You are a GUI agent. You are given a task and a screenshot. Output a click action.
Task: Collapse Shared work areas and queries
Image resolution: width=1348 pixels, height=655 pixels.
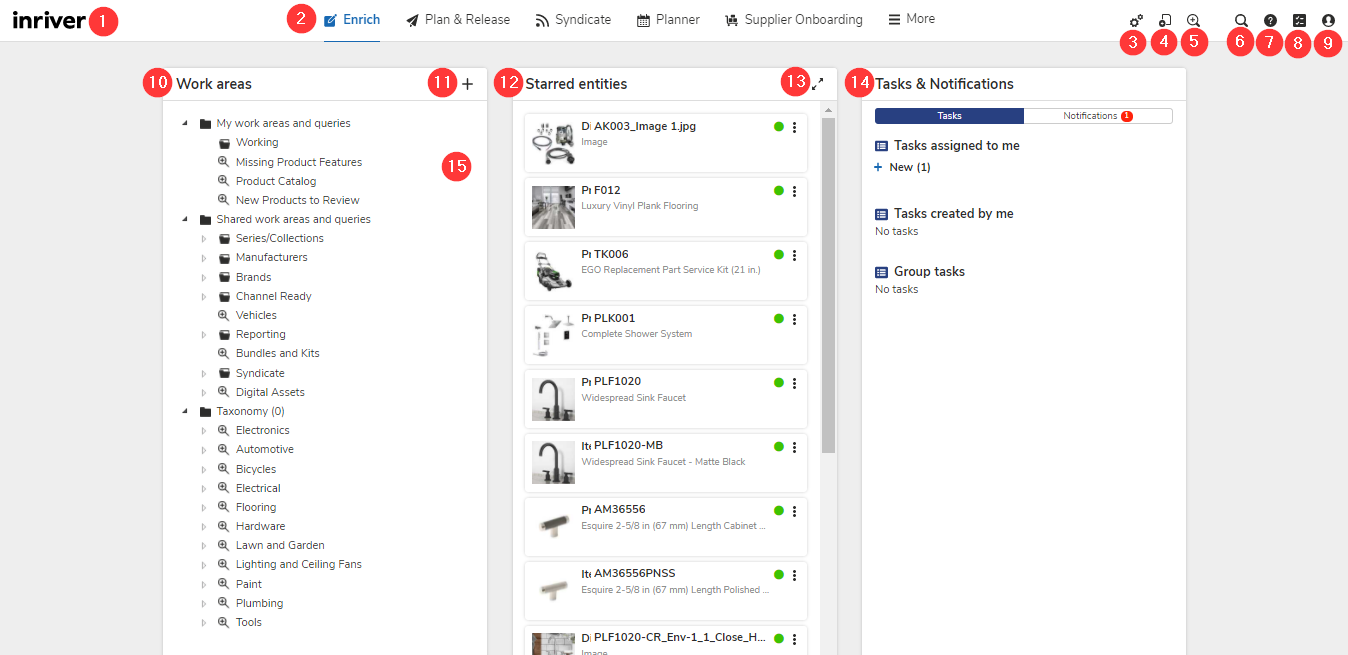(185, 219)
